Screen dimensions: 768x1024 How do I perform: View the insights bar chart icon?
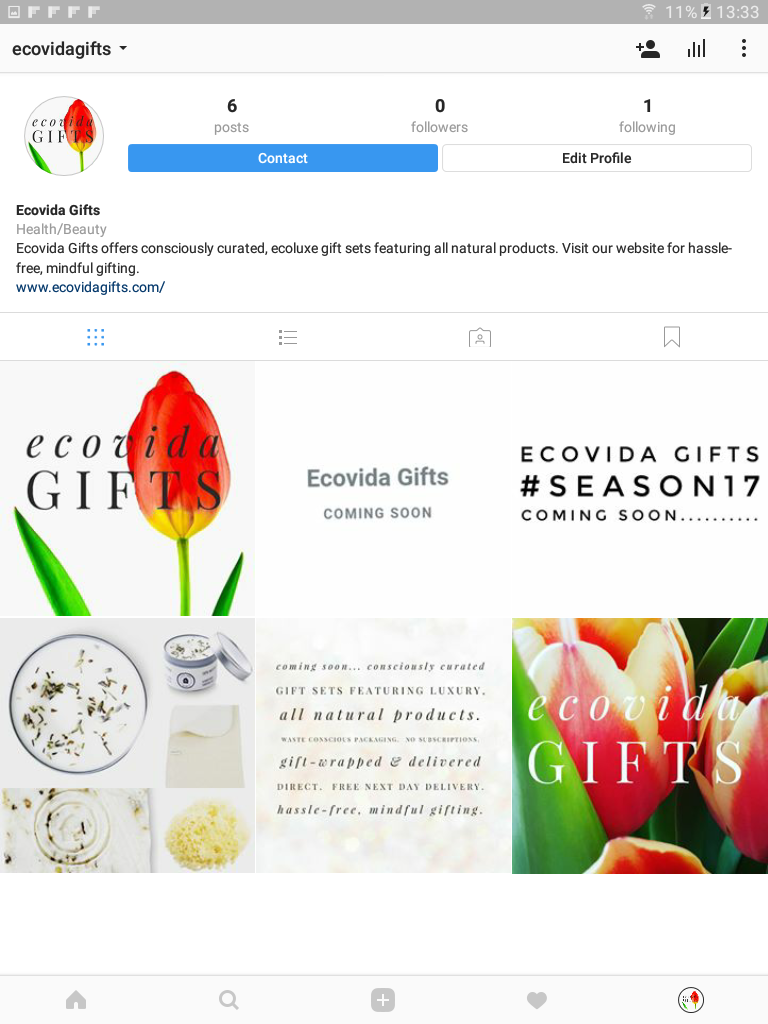(696, 48)
